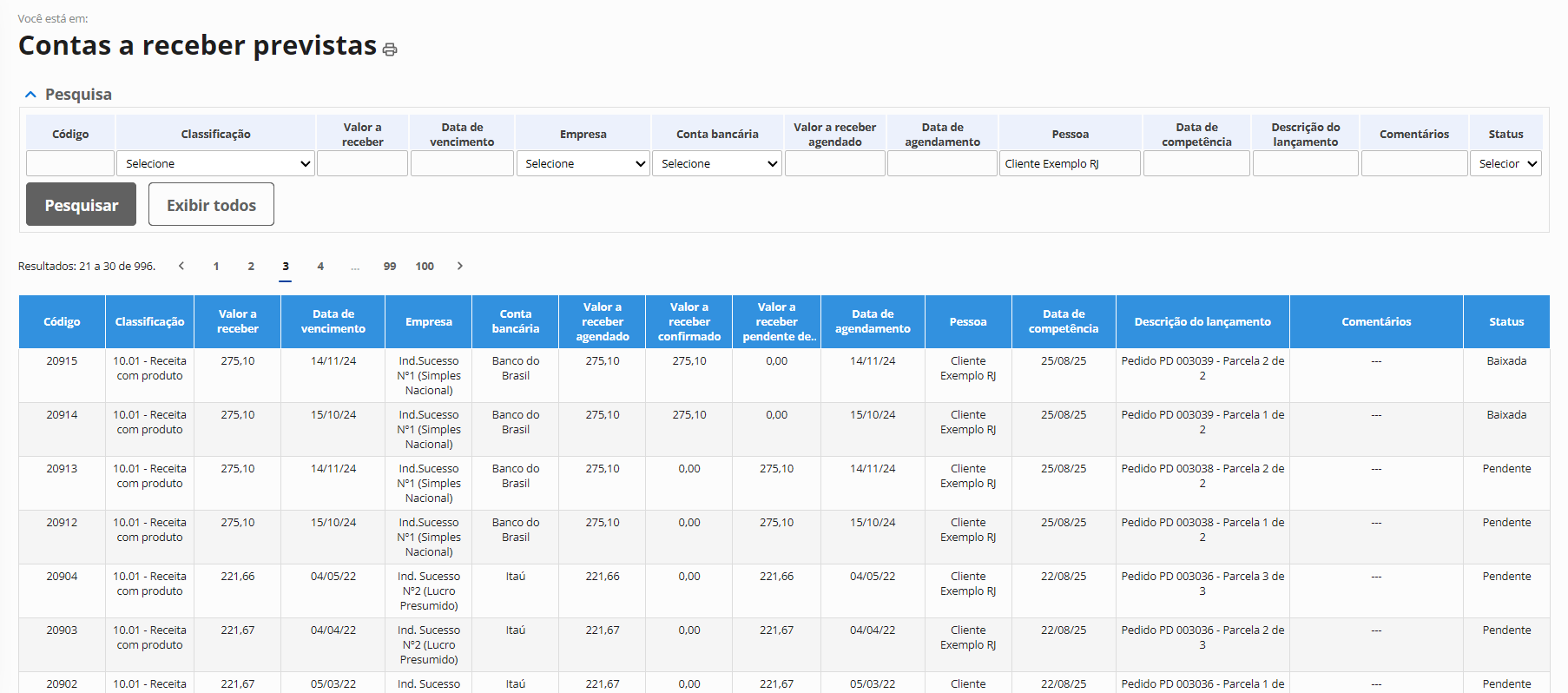This screenshot has height=693, width=1568.
Task: Open the Conta bancária filter dropdown
Action: (x=717, y=163)
